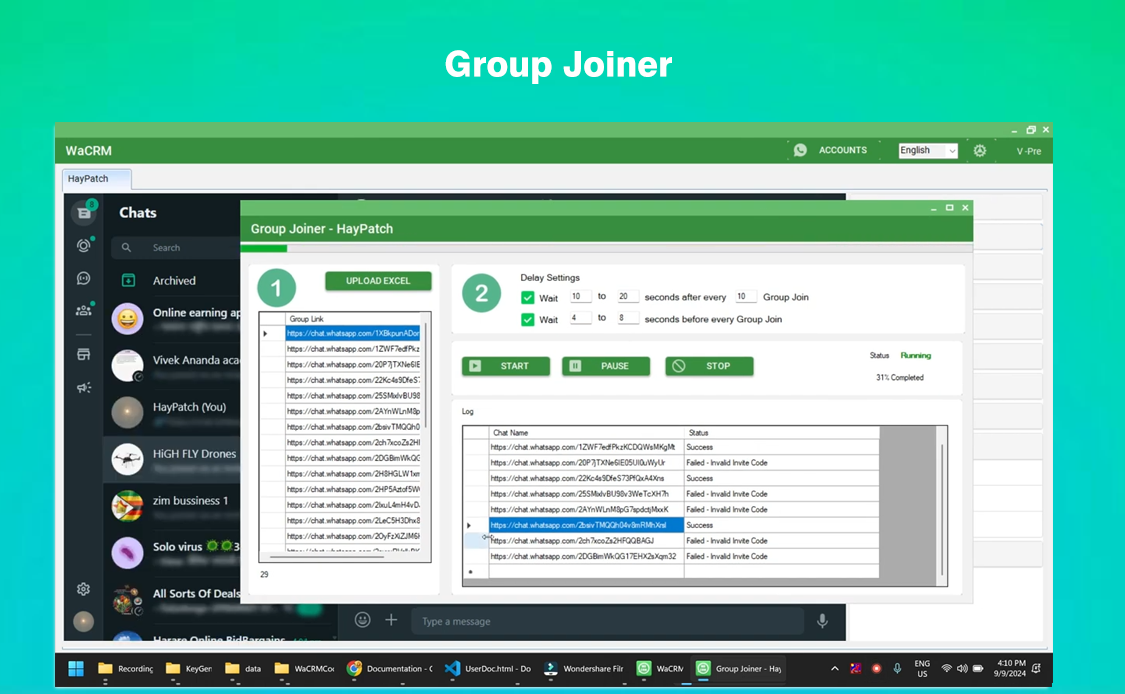The width and height of the screenshot is (1125, 694).
Task: Toggle wait after every Group Join checkbox
Action: coord(528,297)
